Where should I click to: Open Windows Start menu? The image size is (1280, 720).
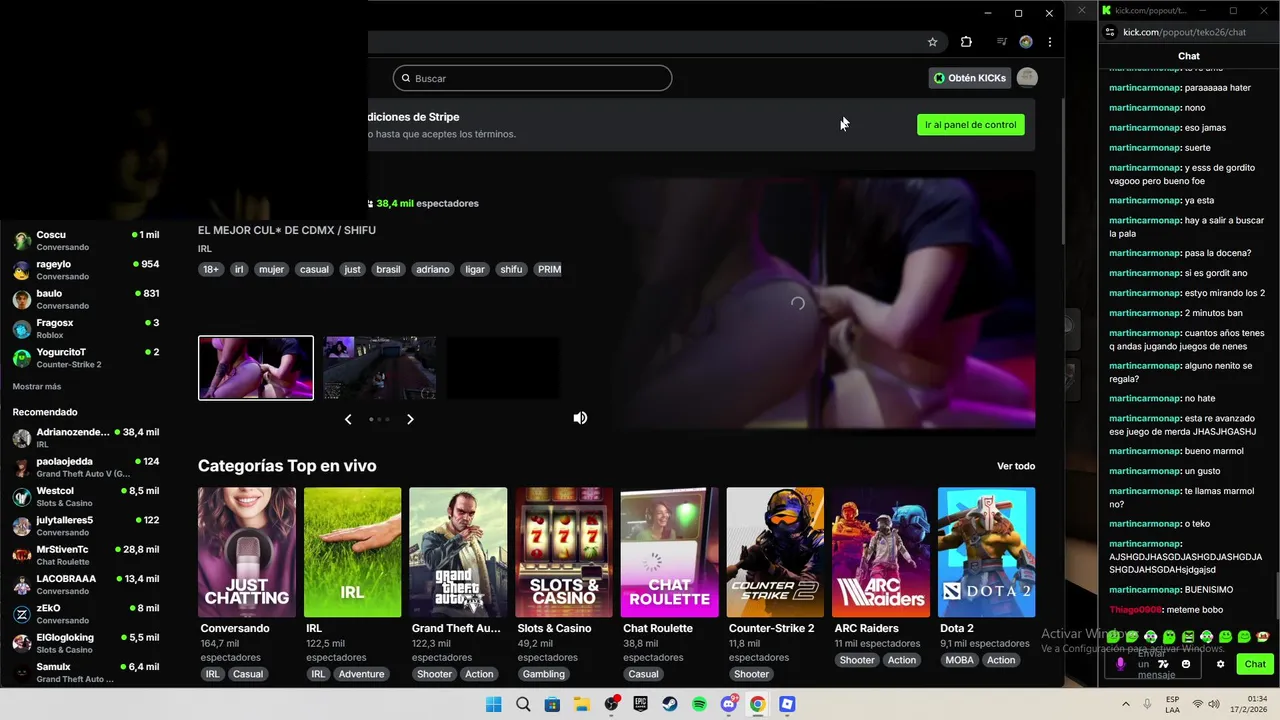pyautogui.click(x=493, y=704)
